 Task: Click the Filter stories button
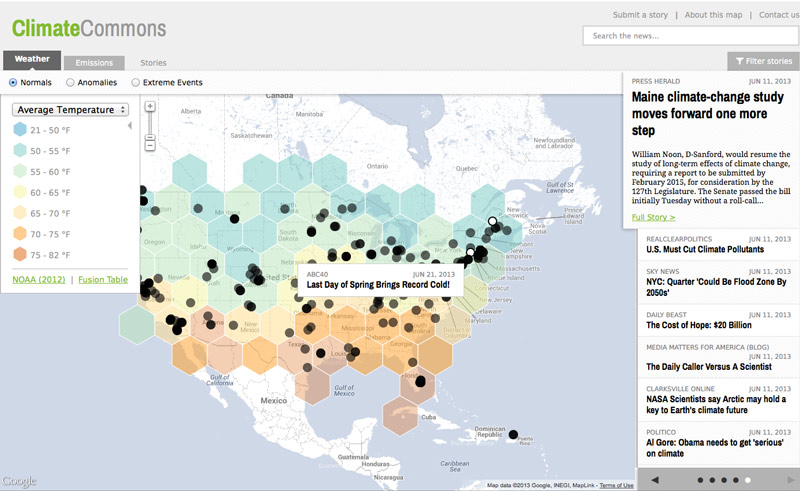763,61
